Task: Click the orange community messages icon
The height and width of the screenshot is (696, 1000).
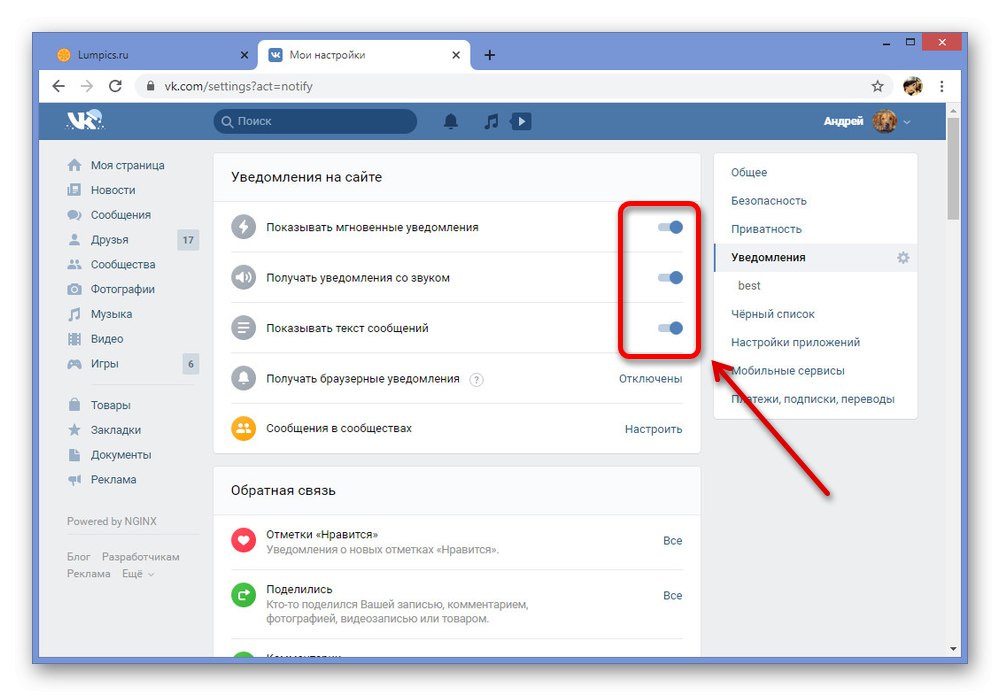Action: point(243,429)
